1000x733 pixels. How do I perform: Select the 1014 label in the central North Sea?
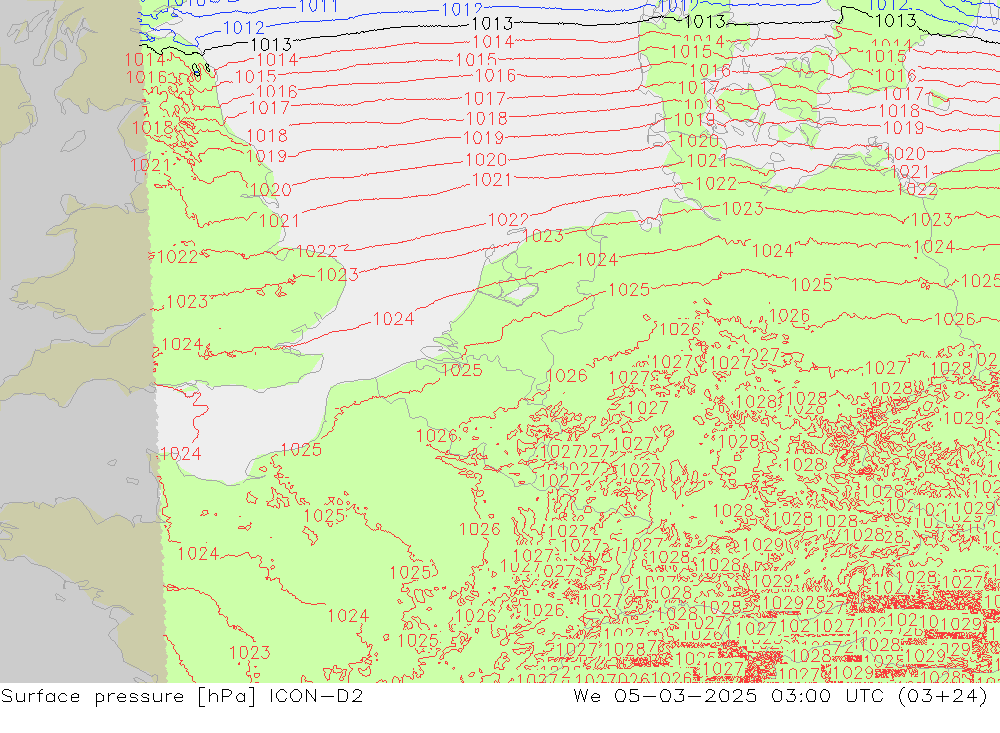(x=493, y=42)
